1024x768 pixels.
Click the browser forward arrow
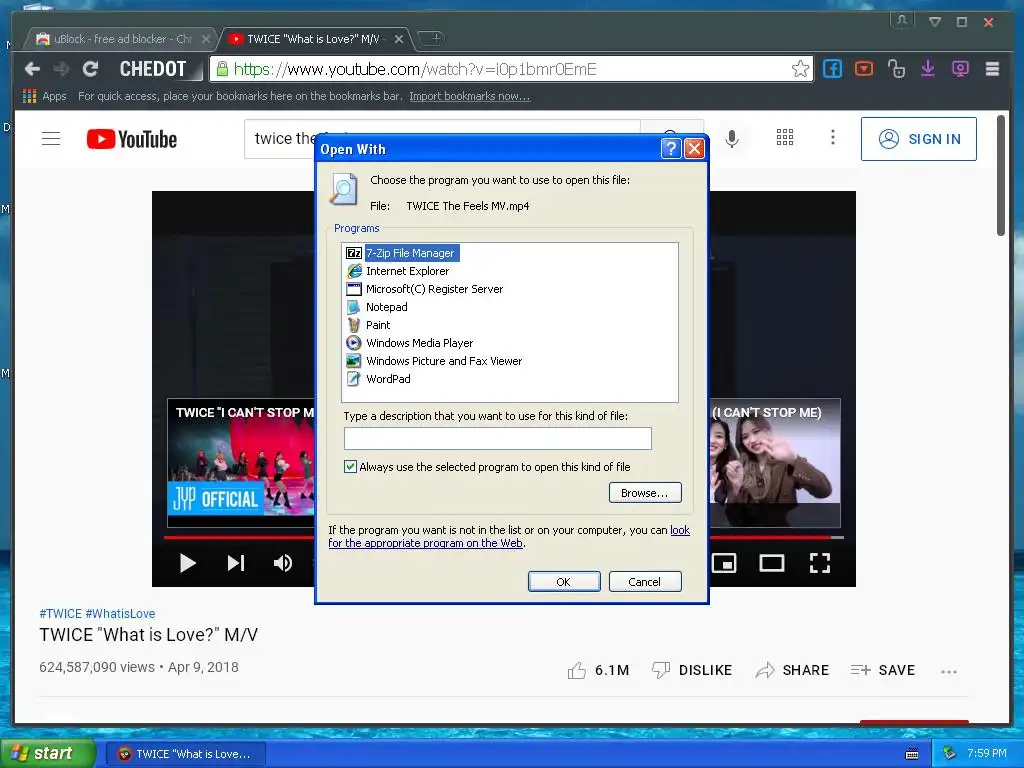pos(61,69)
